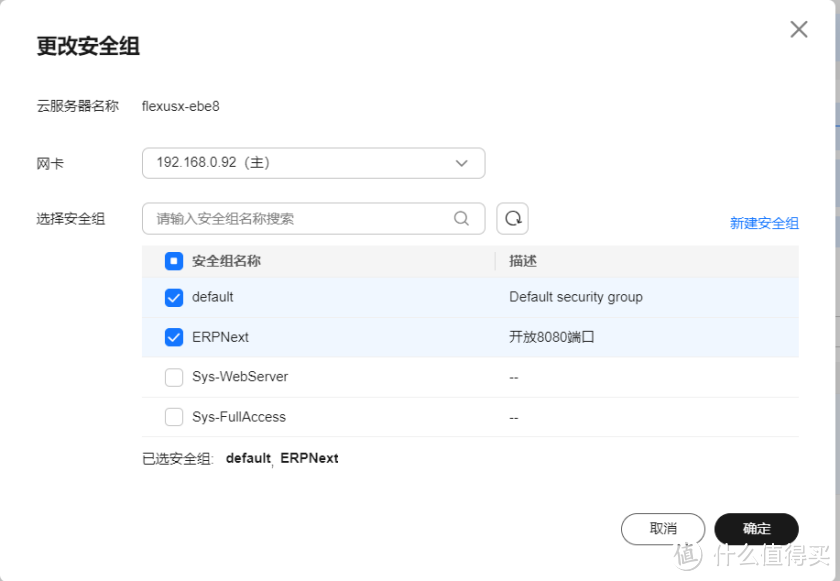Click the dropdown chevron on the network card selector
Image resolution: width=840 pixels, height=581 pixels.
point(460,162)
